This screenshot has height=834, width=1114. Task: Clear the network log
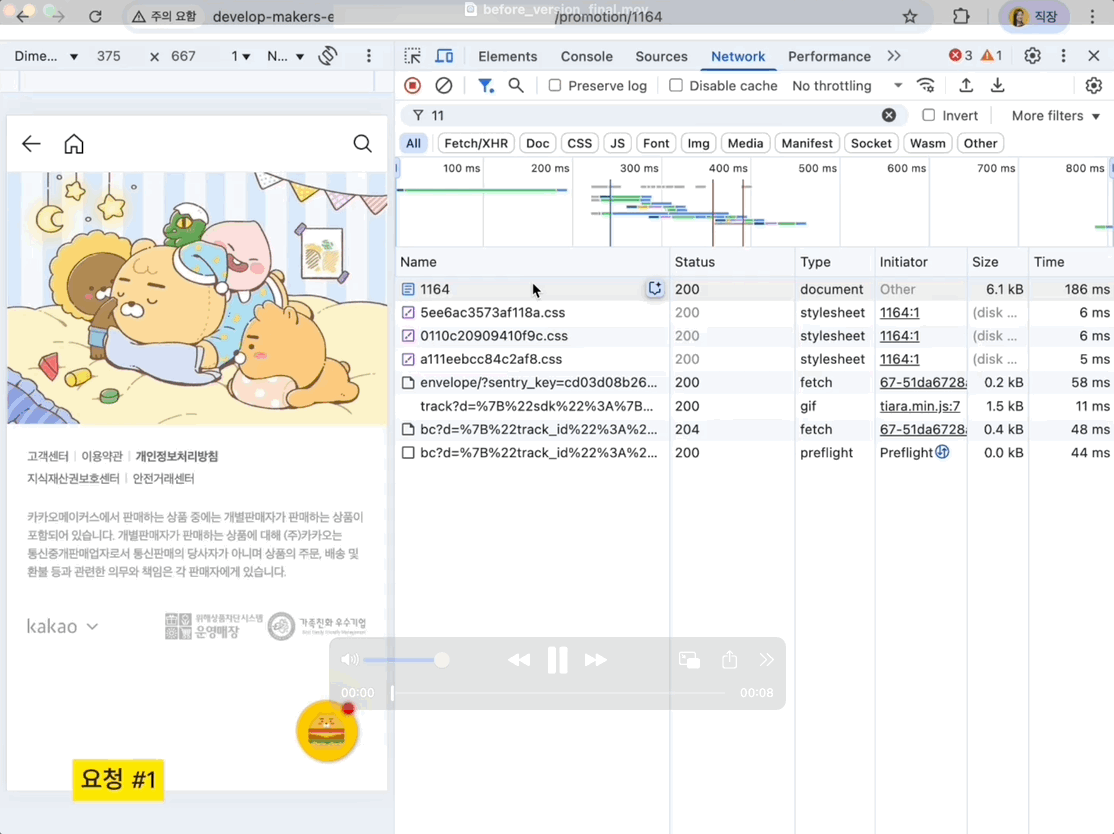click(x=443, y=86)
